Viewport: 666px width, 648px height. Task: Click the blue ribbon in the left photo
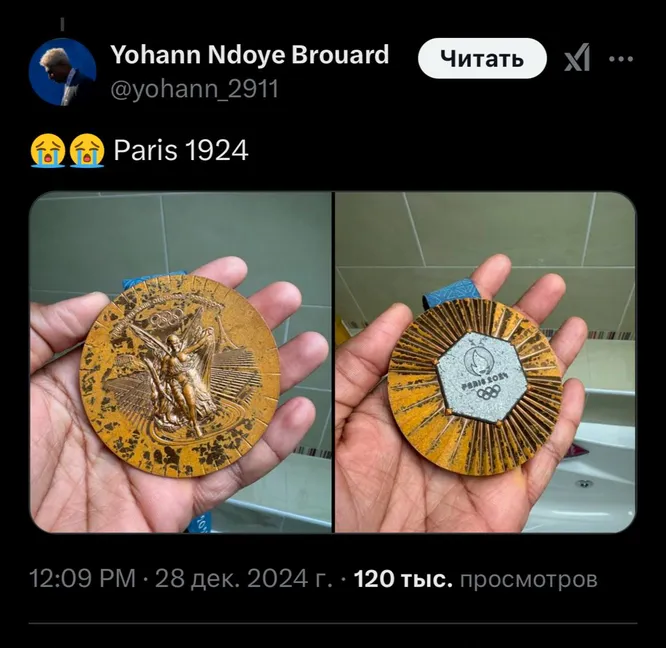pyautogui.click(x=133, y=284)
